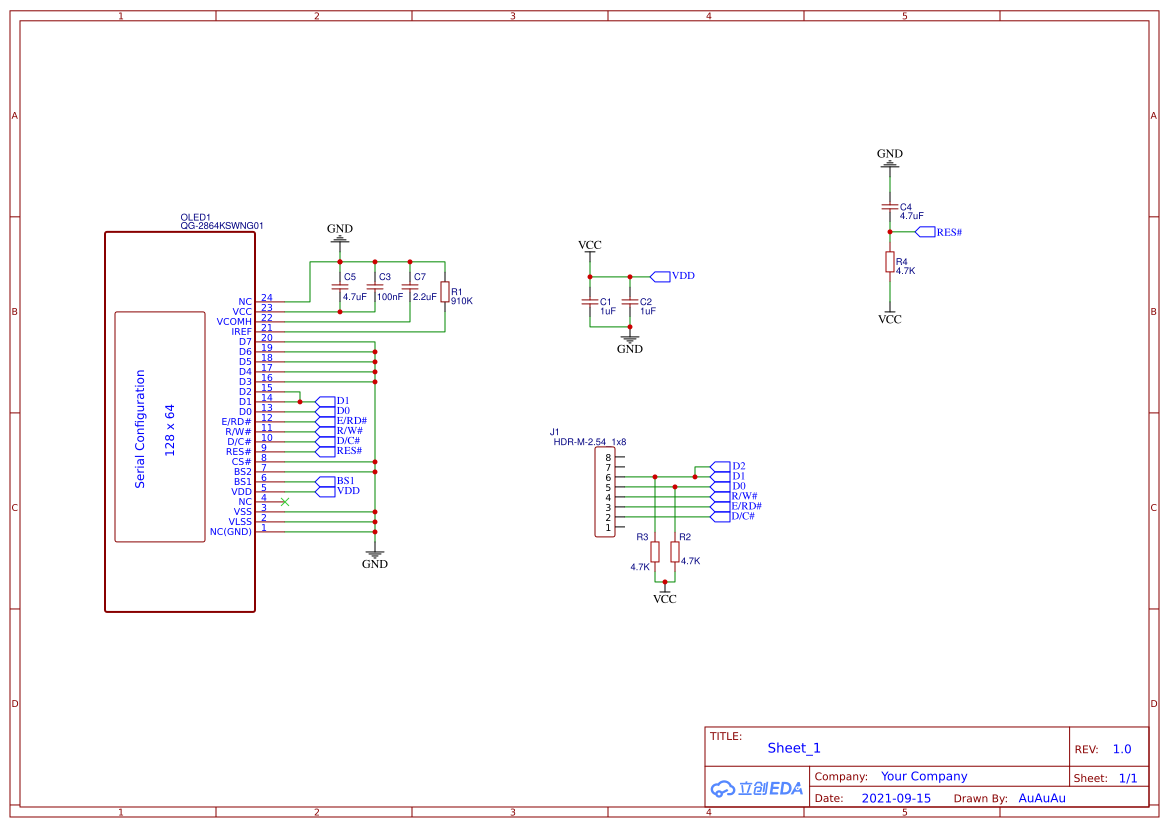Click pin number 1 of header J1
The height and width of the screenshot is (827, 1169).
click(608, 528)
